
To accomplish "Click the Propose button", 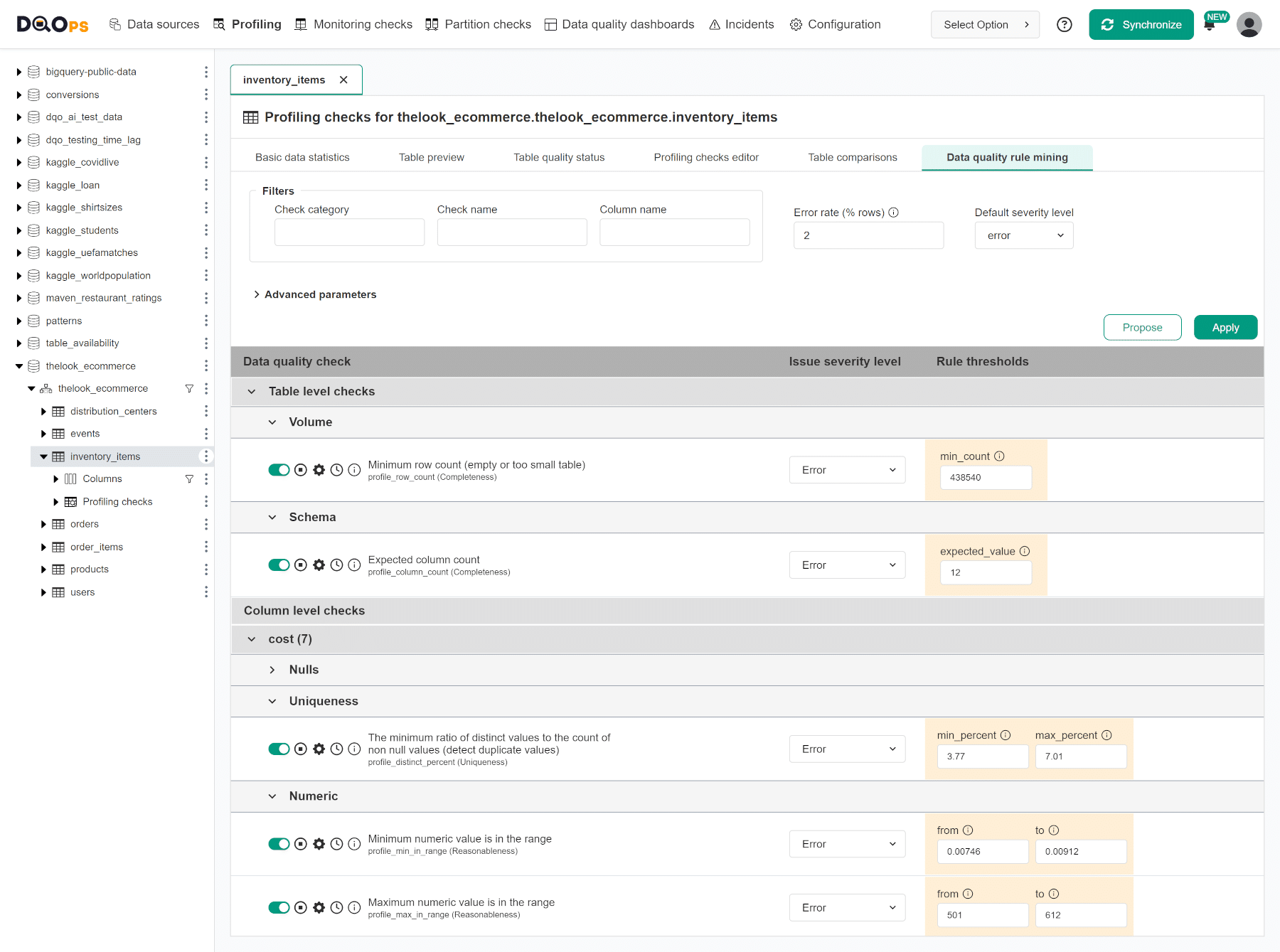I will [1142, 328].
